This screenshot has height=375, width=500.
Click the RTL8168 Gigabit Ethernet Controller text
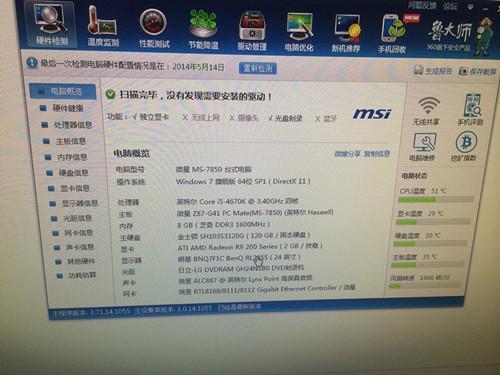pyautogui.click(x=267, y=290)
